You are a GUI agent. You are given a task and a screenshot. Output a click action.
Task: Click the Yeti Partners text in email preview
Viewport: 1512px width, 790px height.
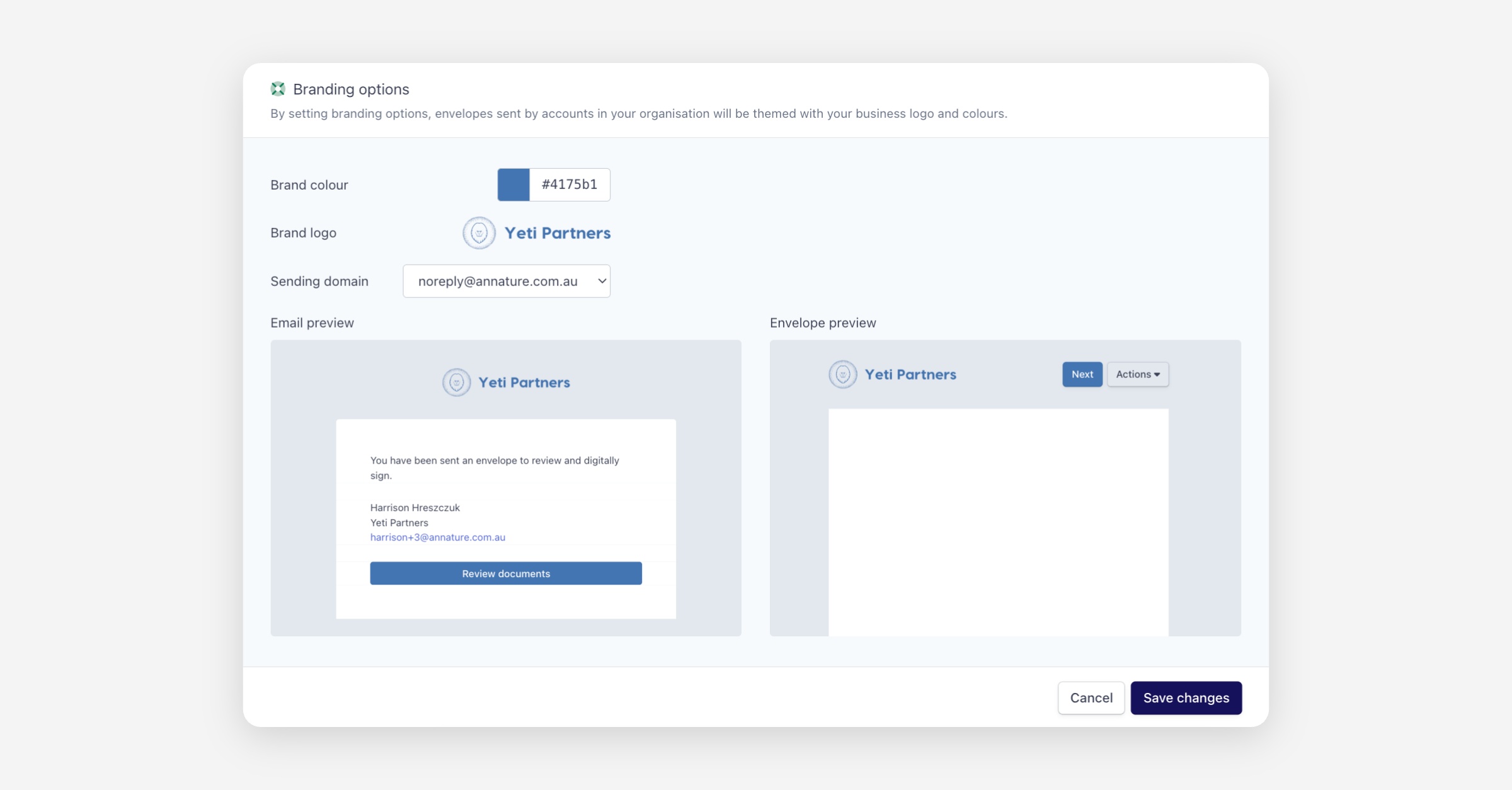click(x=524, y=382)
